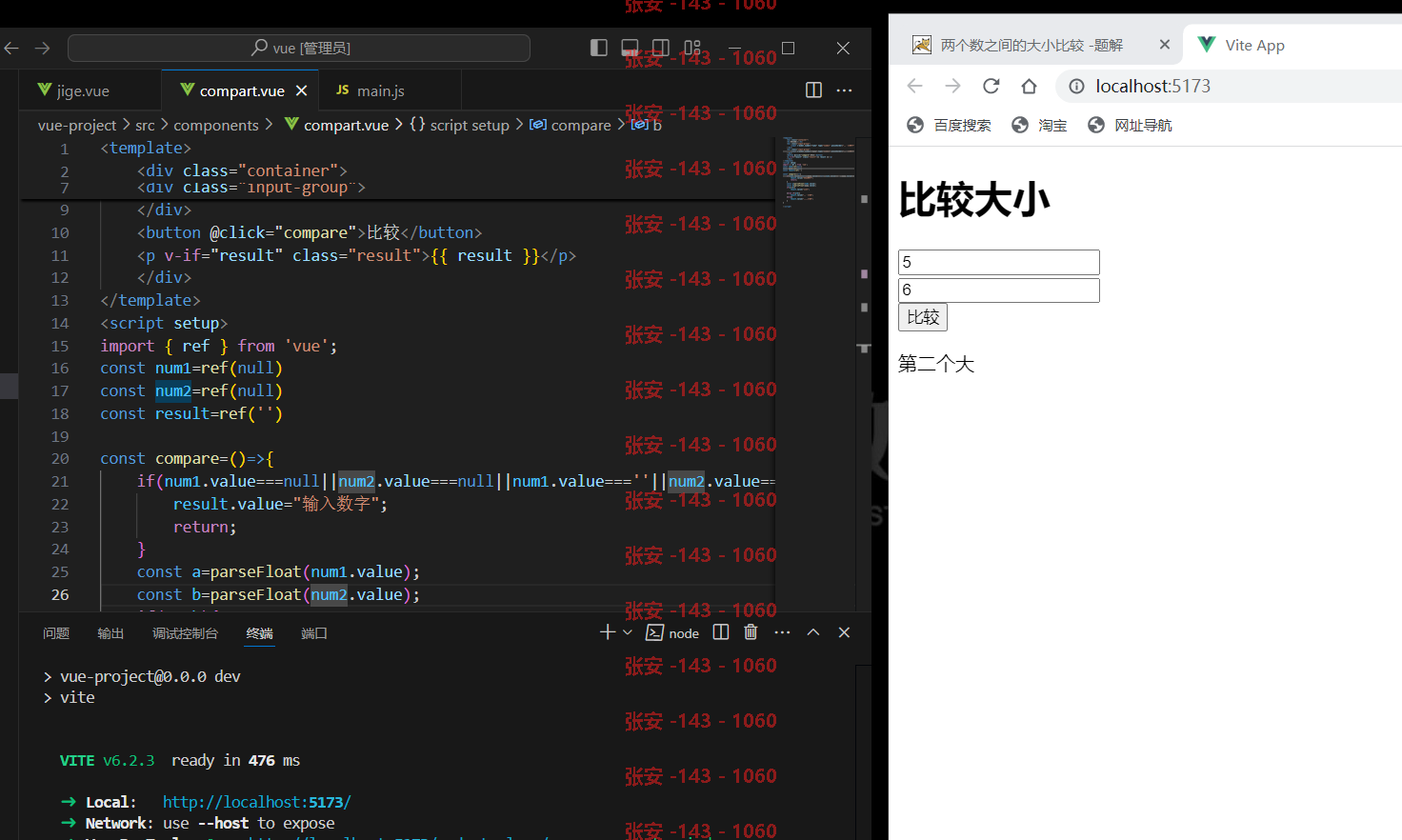The image size is (1402, 840).
Task: Select the Vite App browser tab
Action: tap(1254, 45)
